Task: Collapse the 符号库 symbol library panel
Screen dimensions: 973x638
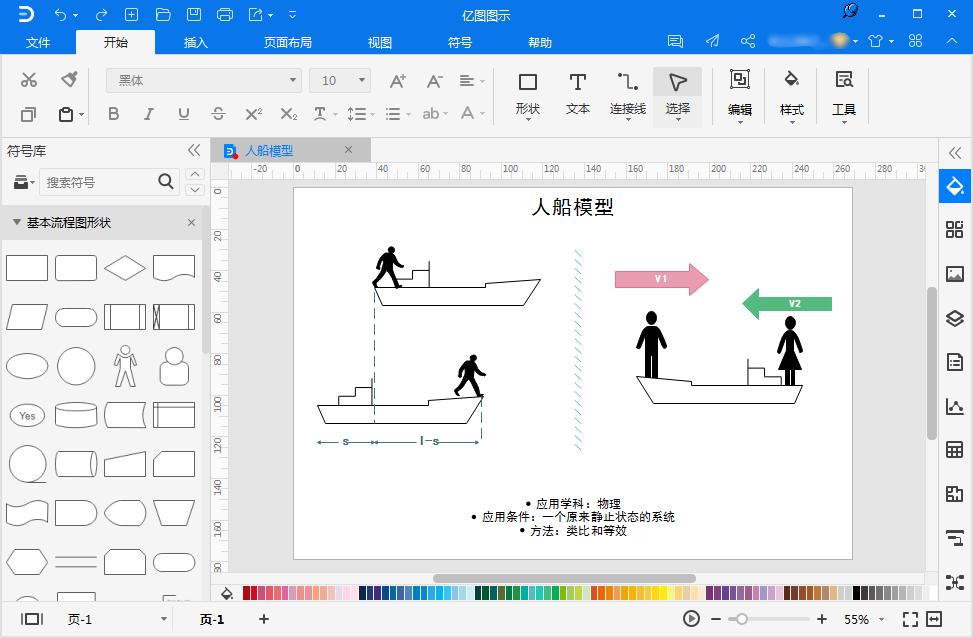Action: point(192,150)
